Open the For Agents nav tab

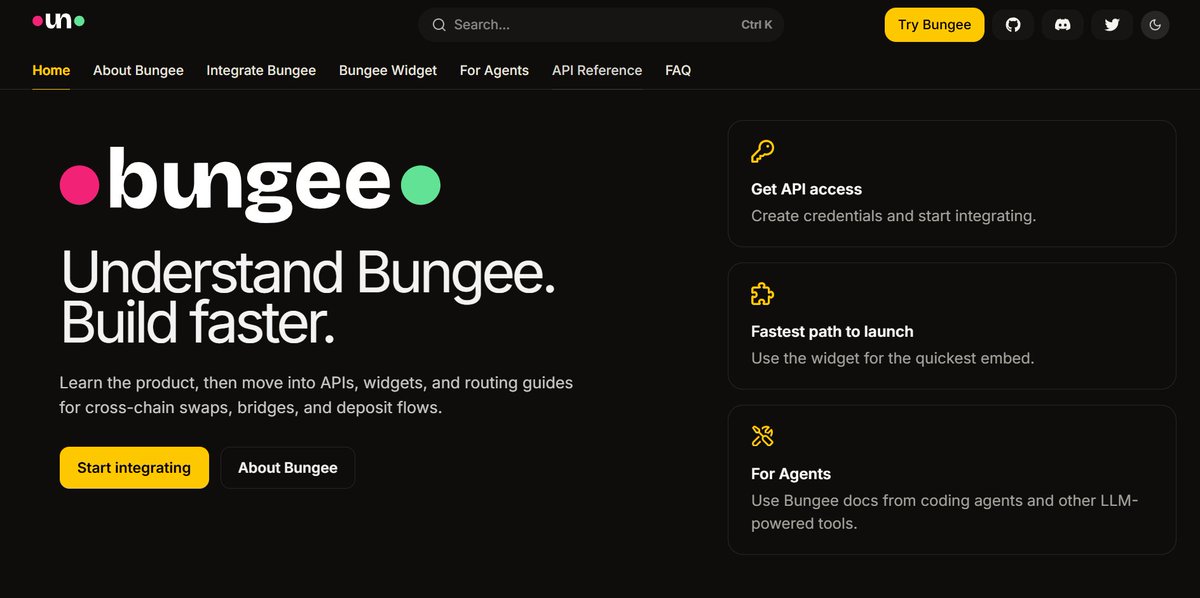(x=494, y=70)
